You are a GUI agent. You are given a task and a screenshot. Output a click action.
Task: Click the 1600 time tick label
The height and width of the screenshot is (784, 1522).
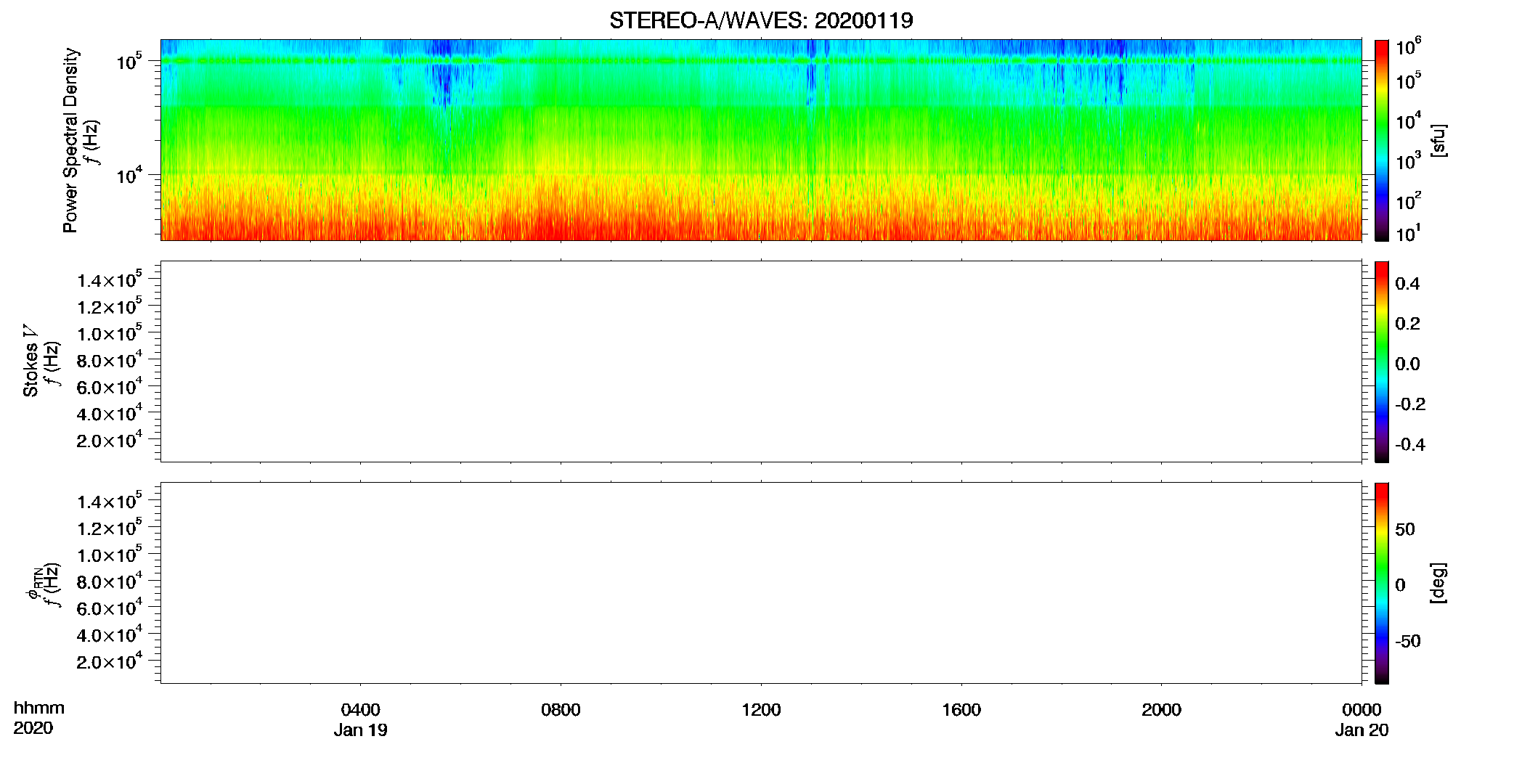click(x=961, y=710)
